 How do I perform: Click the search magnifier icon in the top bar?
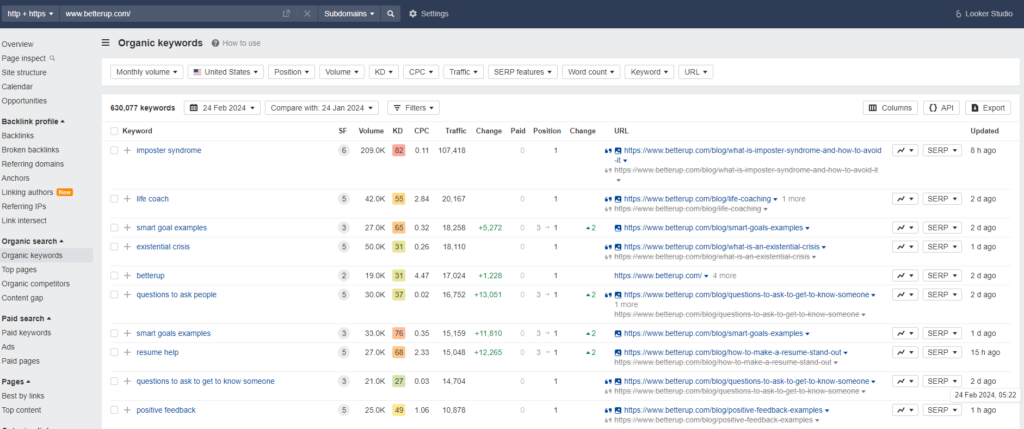point(390,14)
